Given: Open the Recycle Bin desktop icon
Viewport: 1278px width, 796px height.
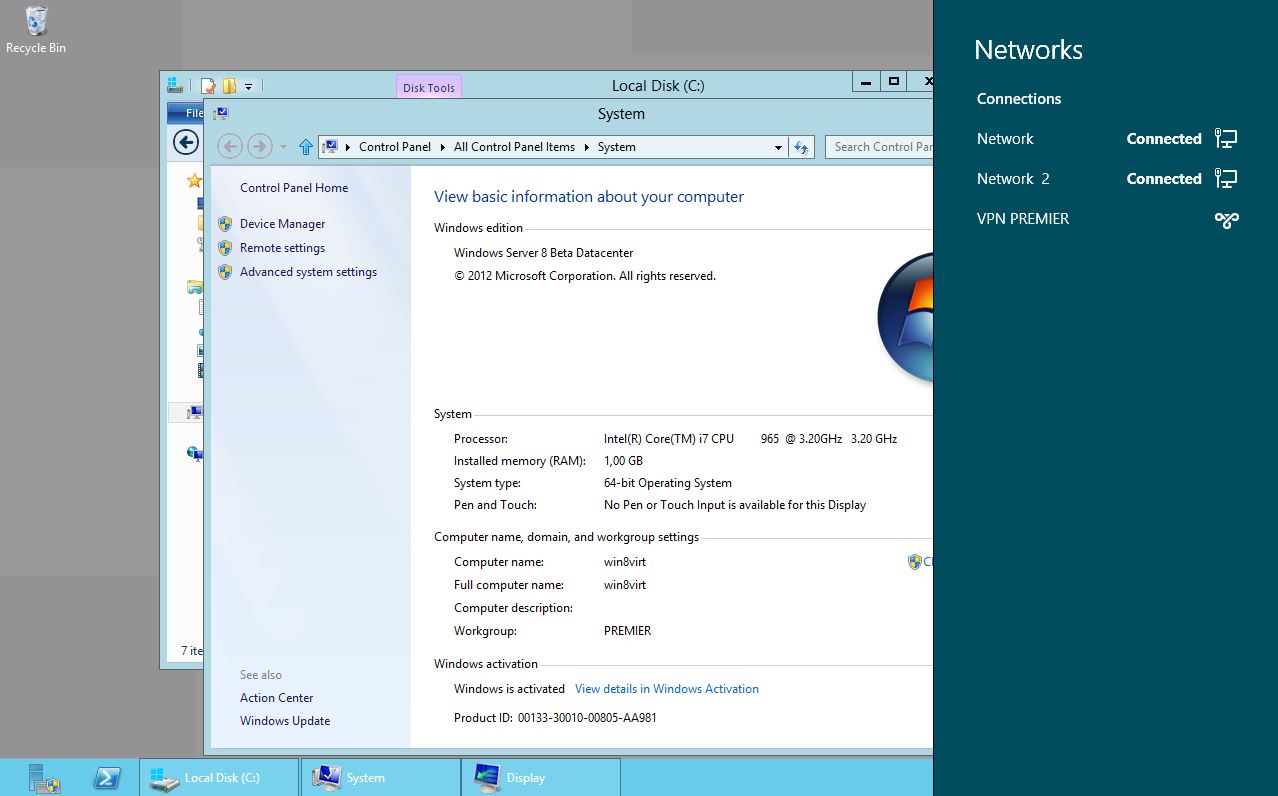Looking at the screenshot, I should (36, 30).
